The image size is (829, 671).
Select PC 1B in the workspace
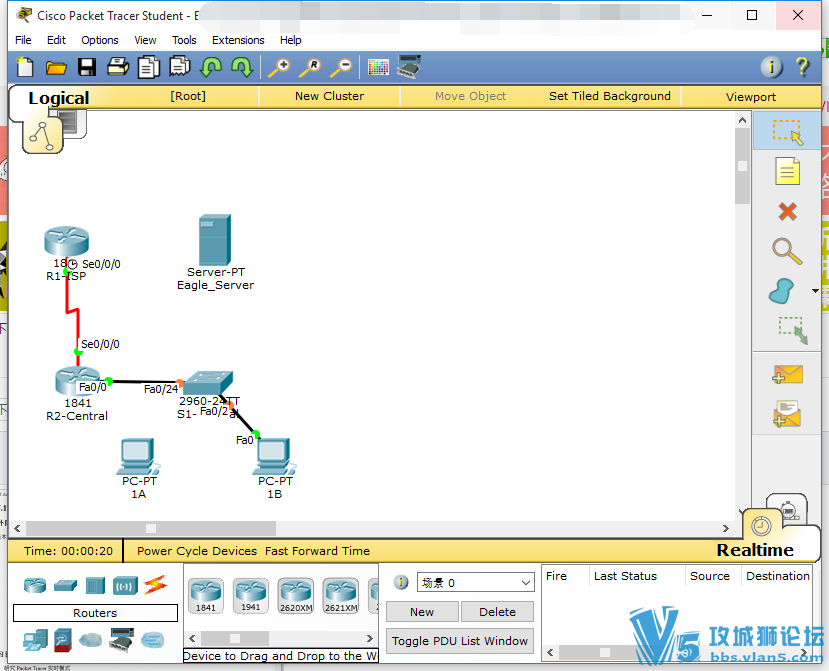pos(274,457)
